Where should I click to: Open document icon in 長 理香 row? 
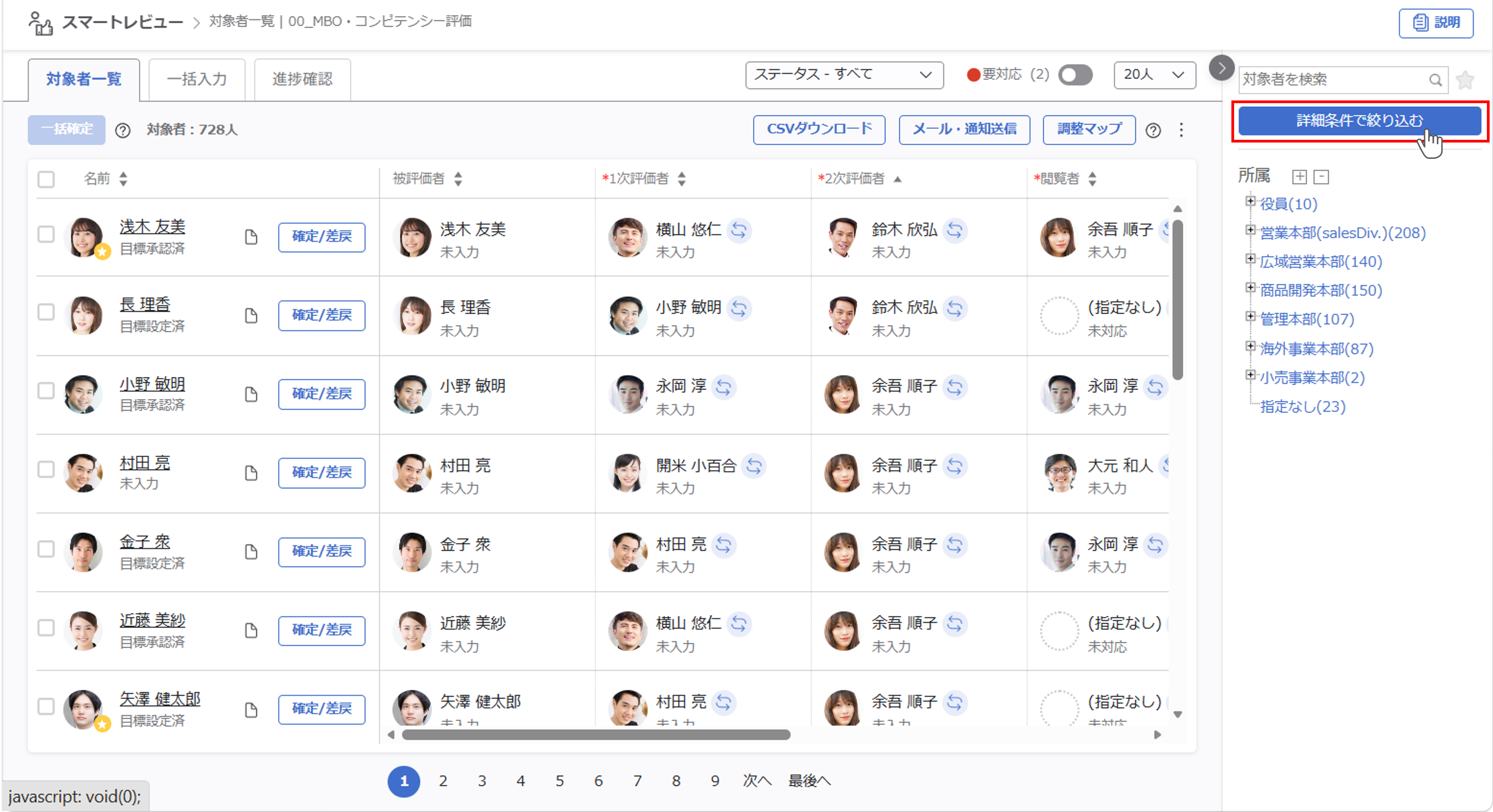(x=251, y=316)
